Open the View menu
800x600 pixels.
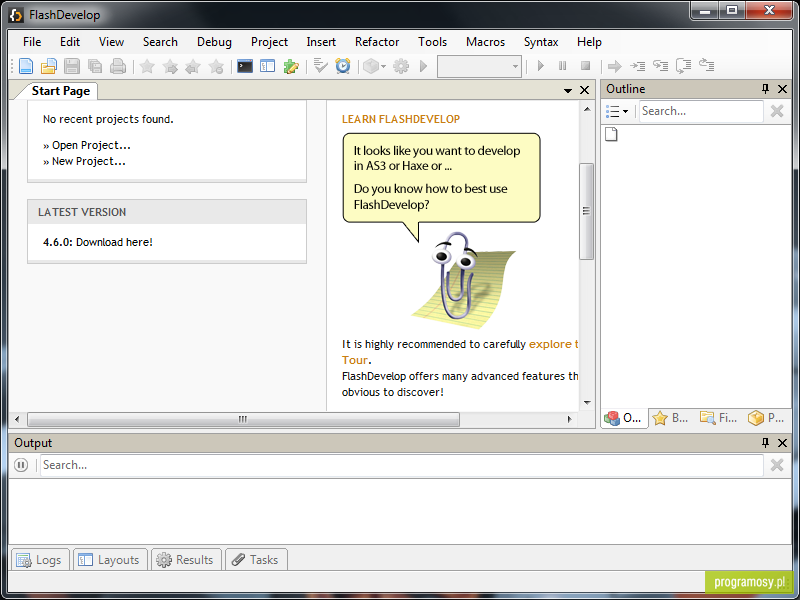tap(111, 42)
